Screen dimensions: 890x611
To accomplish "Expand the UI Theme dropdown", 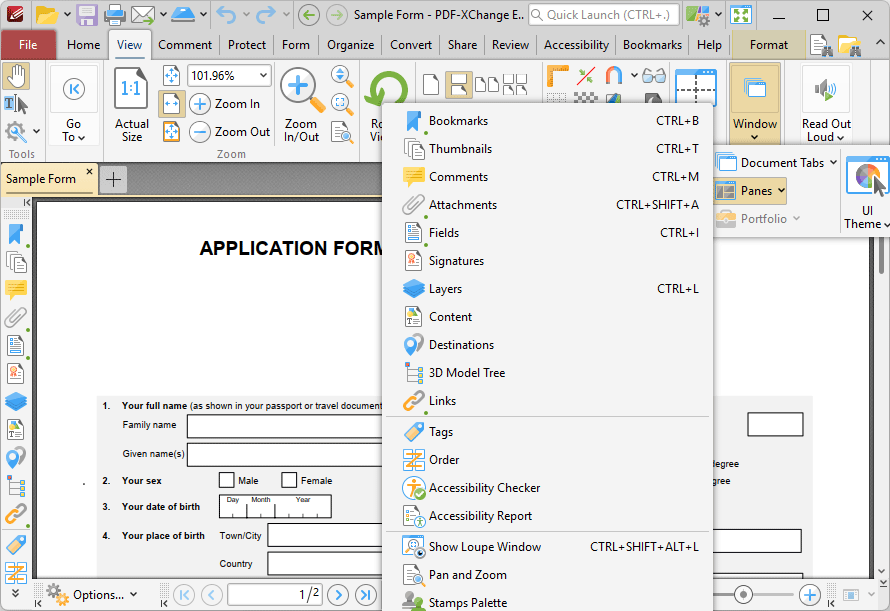I will point(867,217).
